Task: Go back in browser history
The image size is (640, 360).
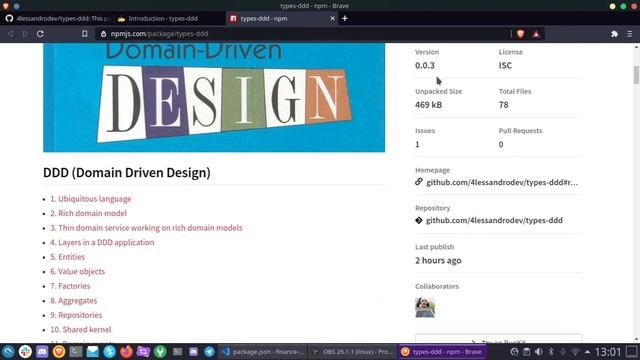Action: click(x=11, y=34)
